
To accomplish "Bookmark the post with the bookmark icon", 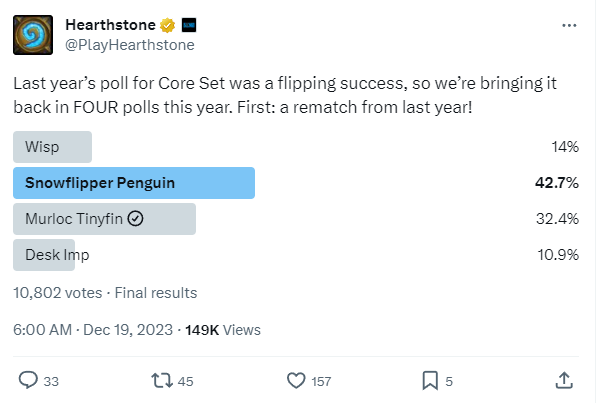I will pyautogui.click(x=430, y=381).
